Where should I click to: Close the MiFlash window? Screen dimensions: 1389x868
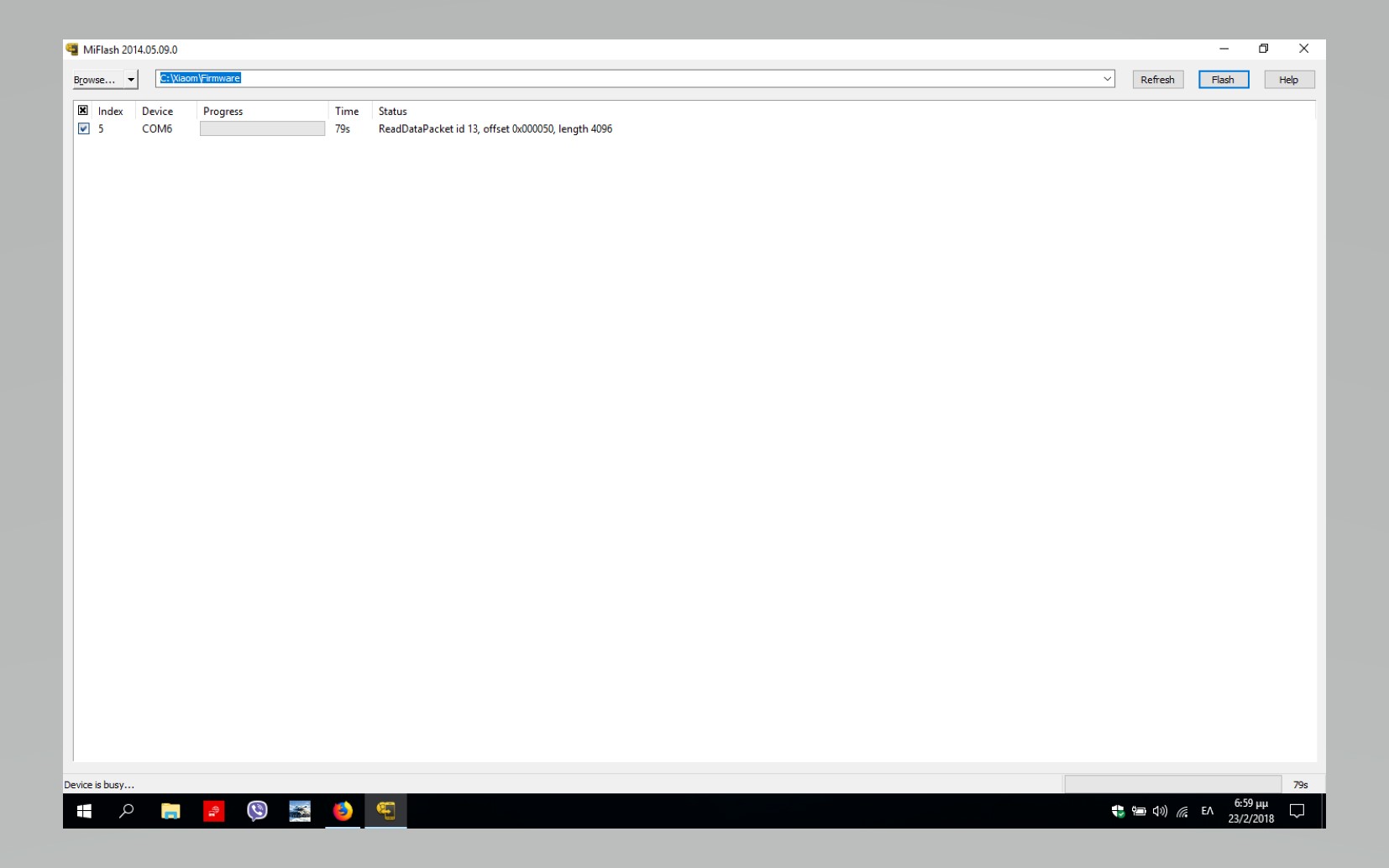click(x=1303, y=49)
